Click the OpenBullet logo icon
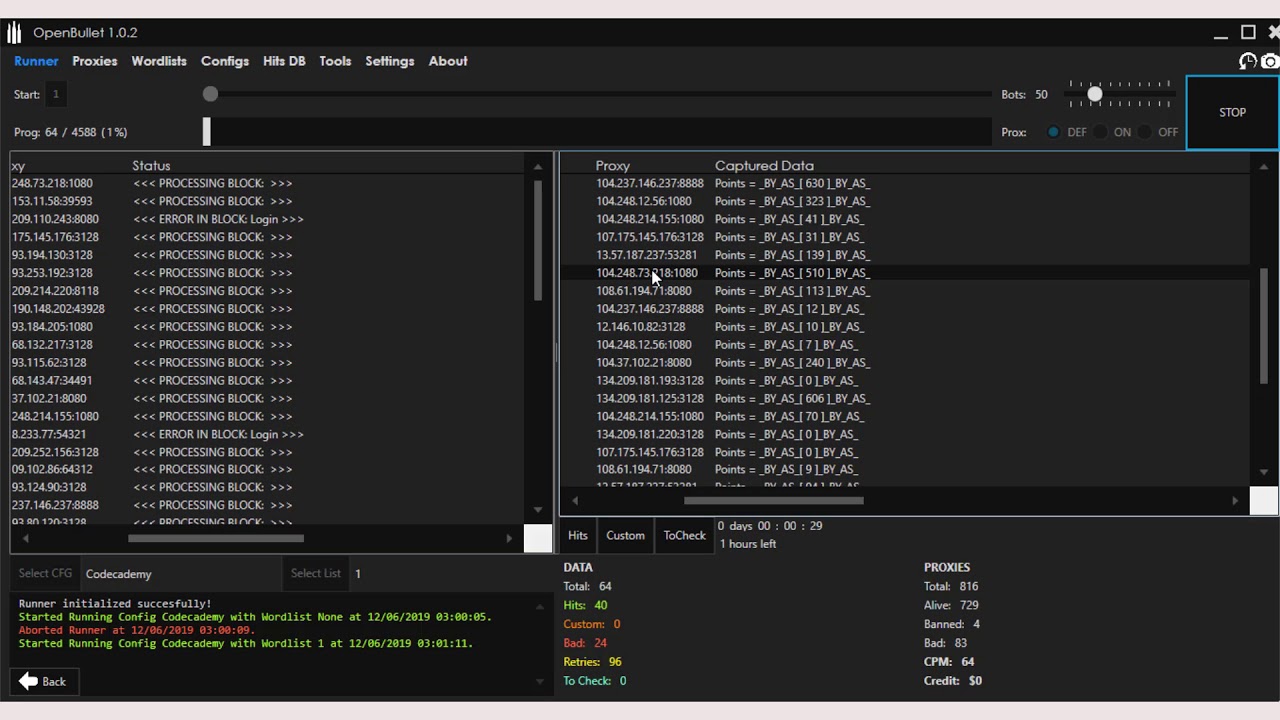The height and width of the screenshot is (720, 1280). pyautogui.click(x=14, y=32)
